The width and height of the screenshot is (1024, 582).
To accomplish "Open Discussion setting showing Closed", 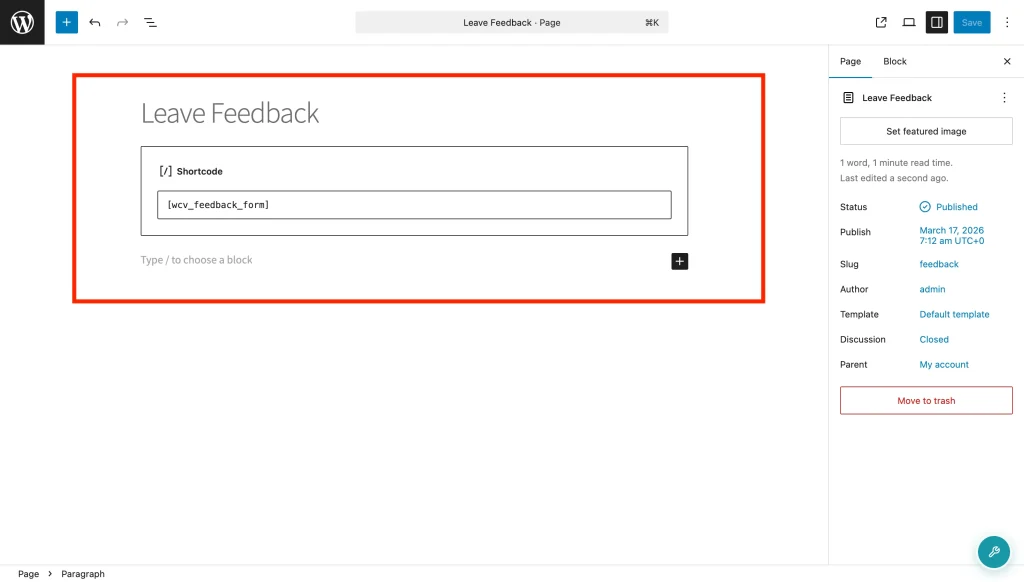I will pyautogui.click(x=934, y=340).
